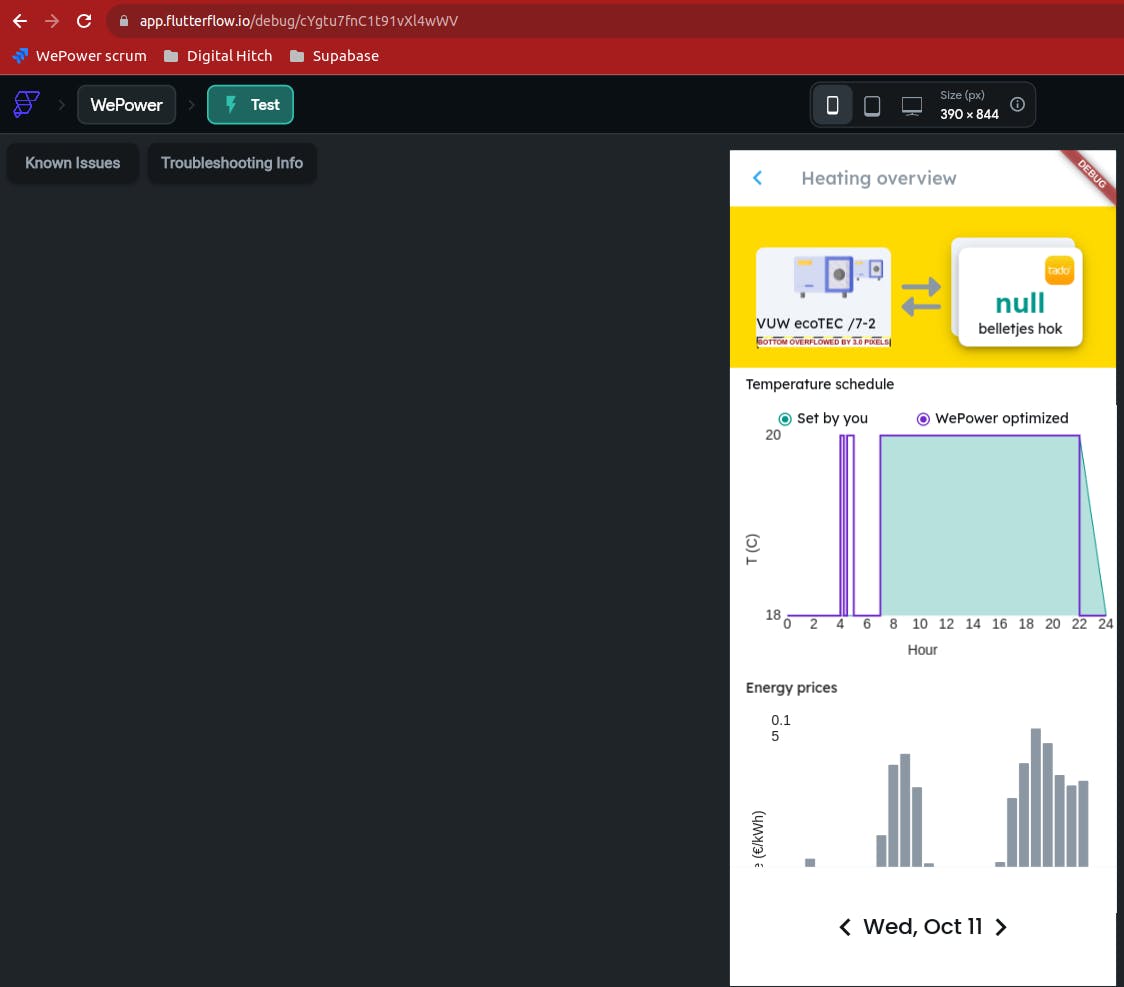This screenshot has height=987, width=1124.
Task: Click the swap arrows icon between cards
Action: [x=920, y=297]
